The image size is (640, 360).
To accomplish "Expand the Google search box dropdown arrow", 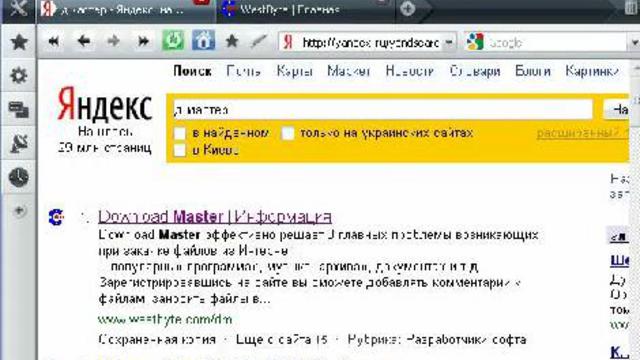I will [x=634, y=43].
